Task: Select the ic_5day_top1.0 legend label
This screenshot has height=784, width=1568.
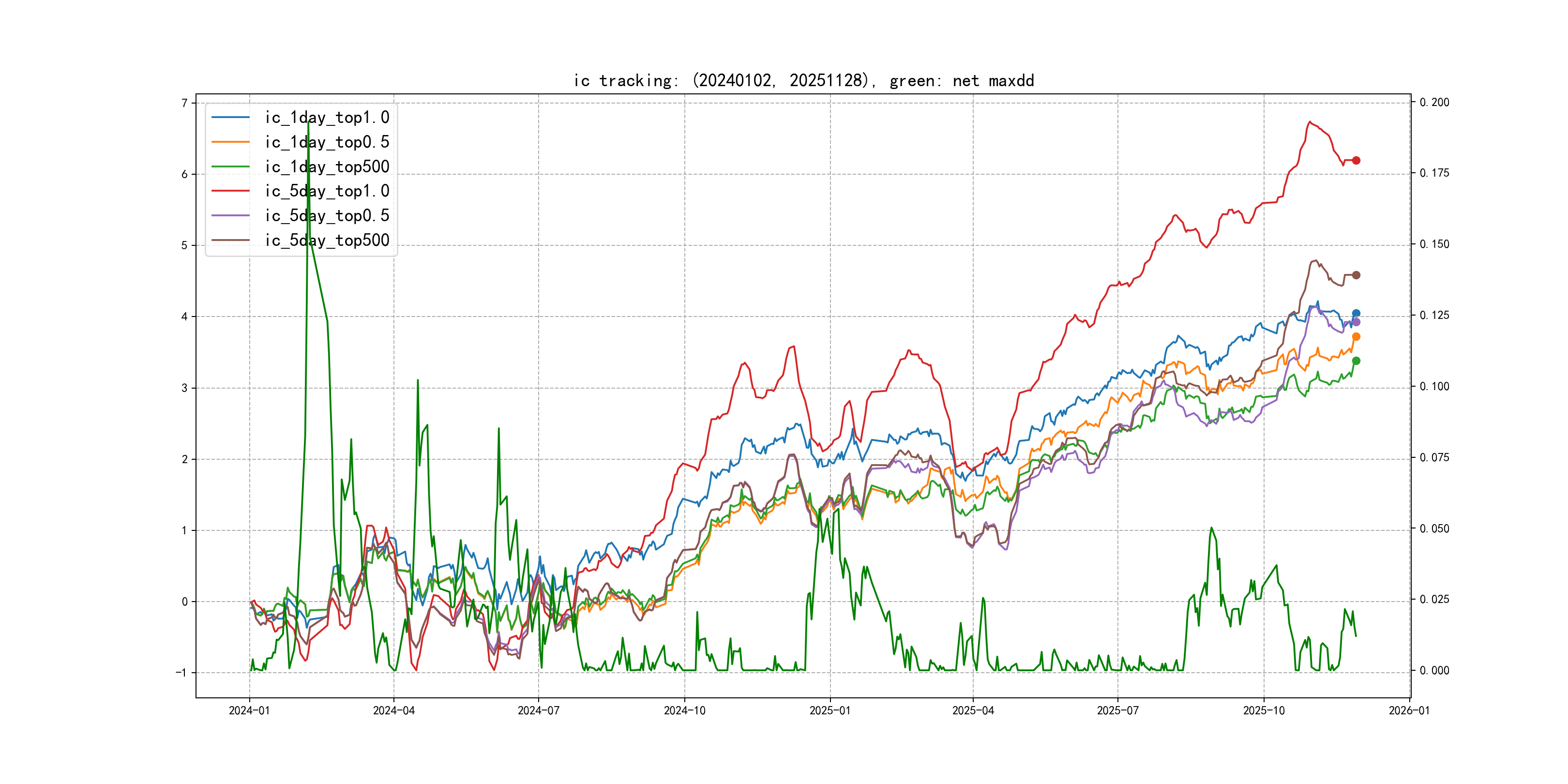Action: pos(327,191)
